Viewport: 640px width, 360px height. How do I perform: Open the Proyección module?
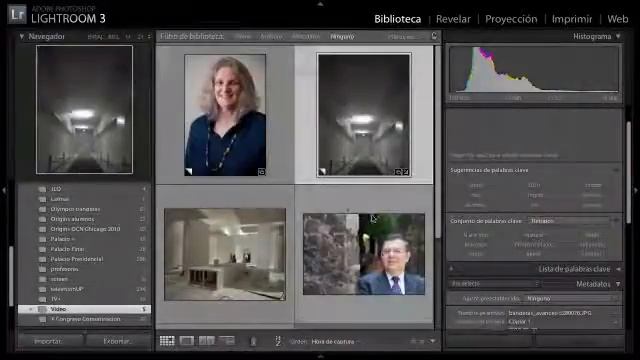511,19
